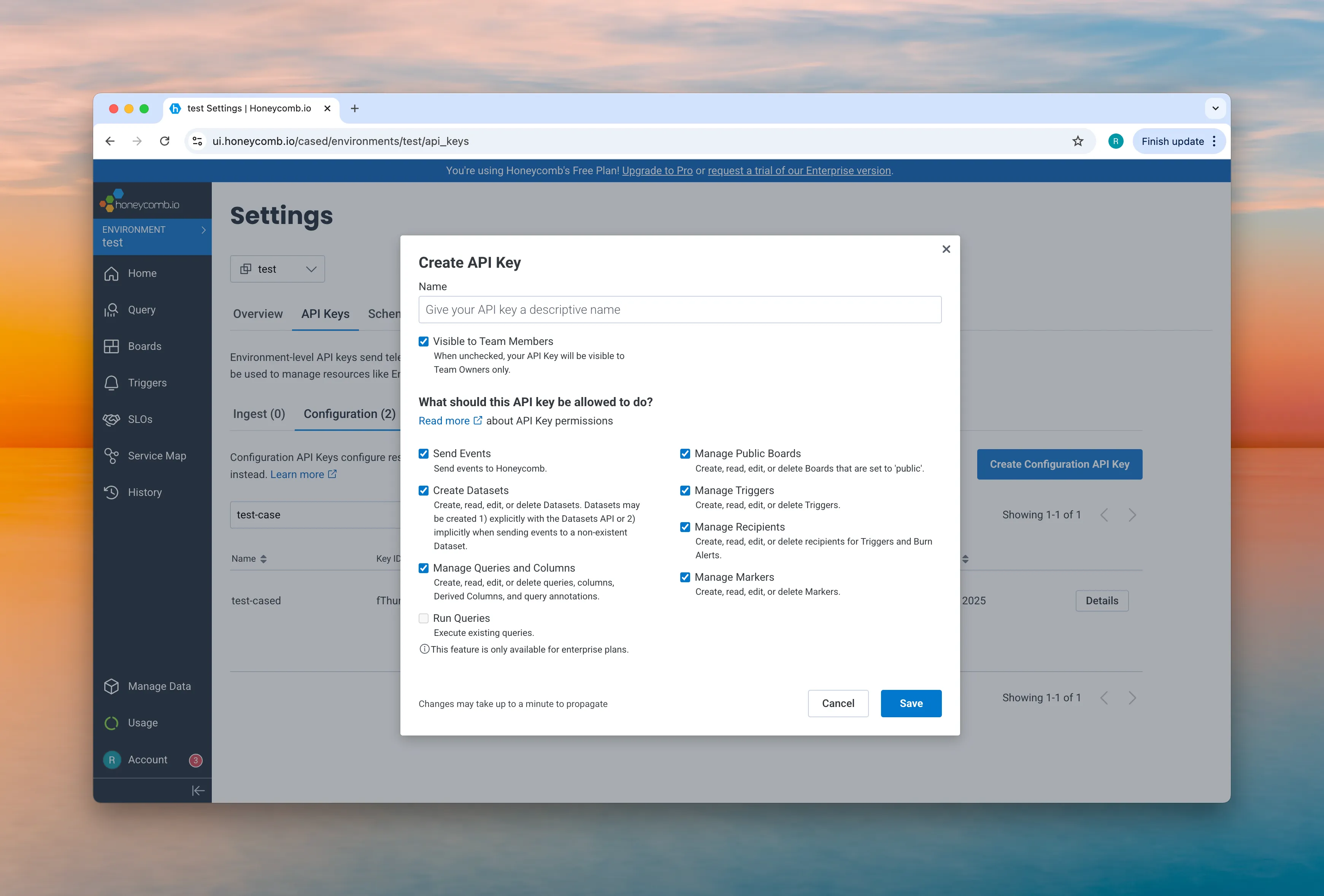Collapse the sidebar with the arrow icon
1324x896 pixels.
[198, 791]
